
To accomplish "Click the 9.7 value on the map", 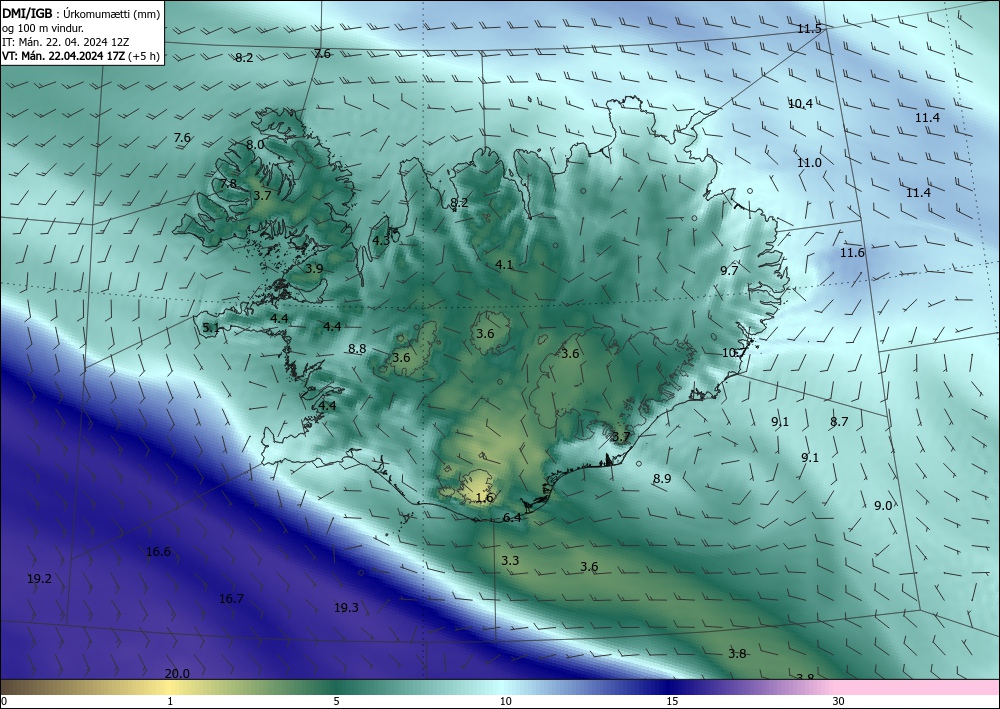I will pos(729,270).
